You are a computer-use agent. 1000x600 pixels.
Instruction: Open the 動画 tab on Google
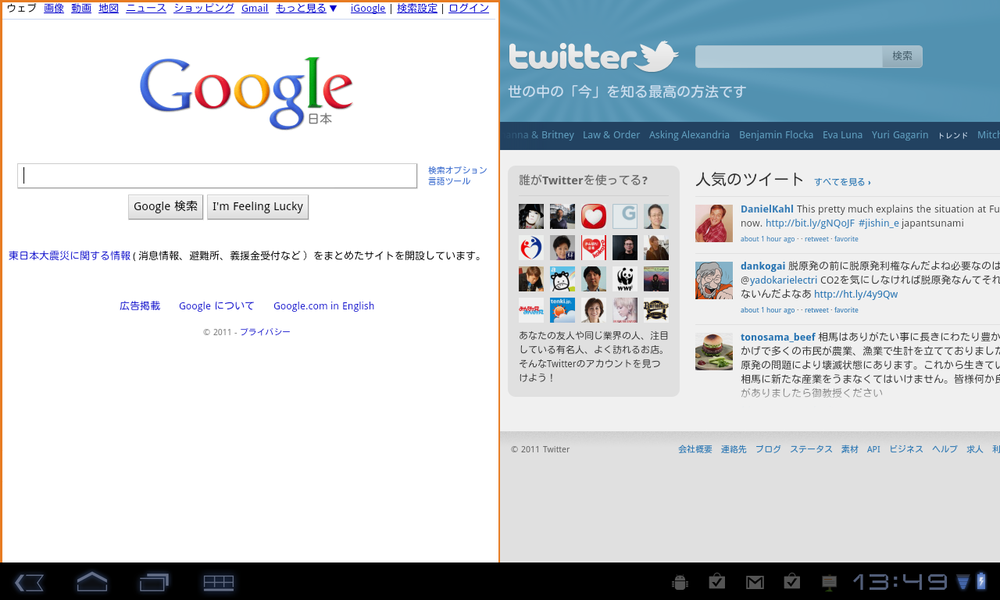coord(81,8)
